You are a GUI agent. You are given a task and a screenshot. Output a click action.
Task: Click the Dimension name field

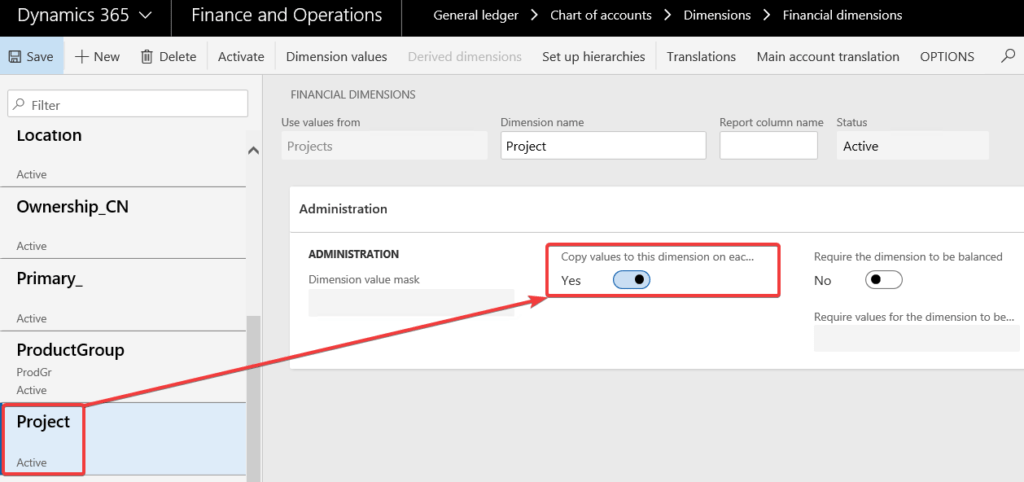coord(603,146)
